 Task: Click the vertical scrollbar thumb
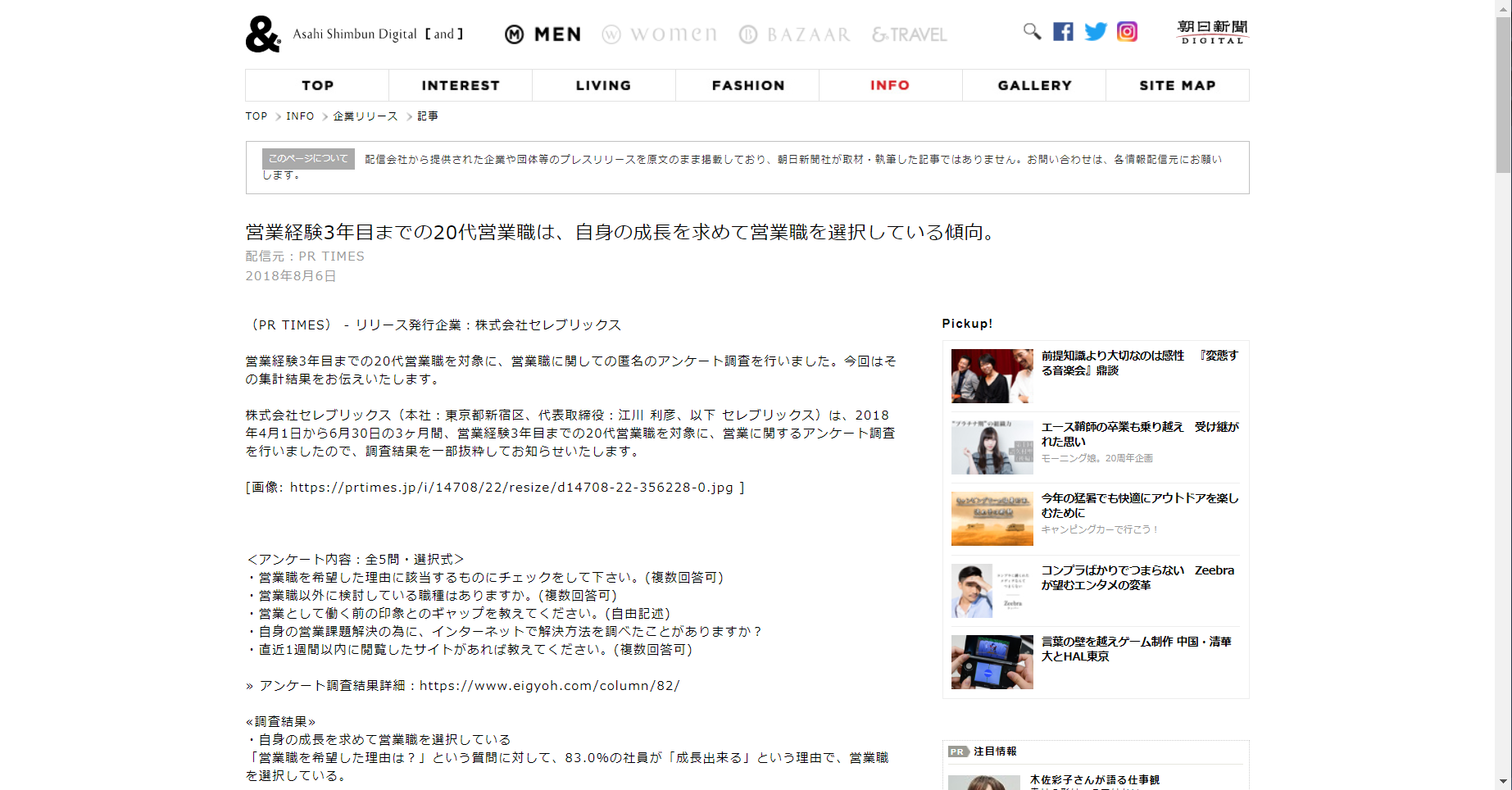pyautogui.click(x=1503, y=94)
